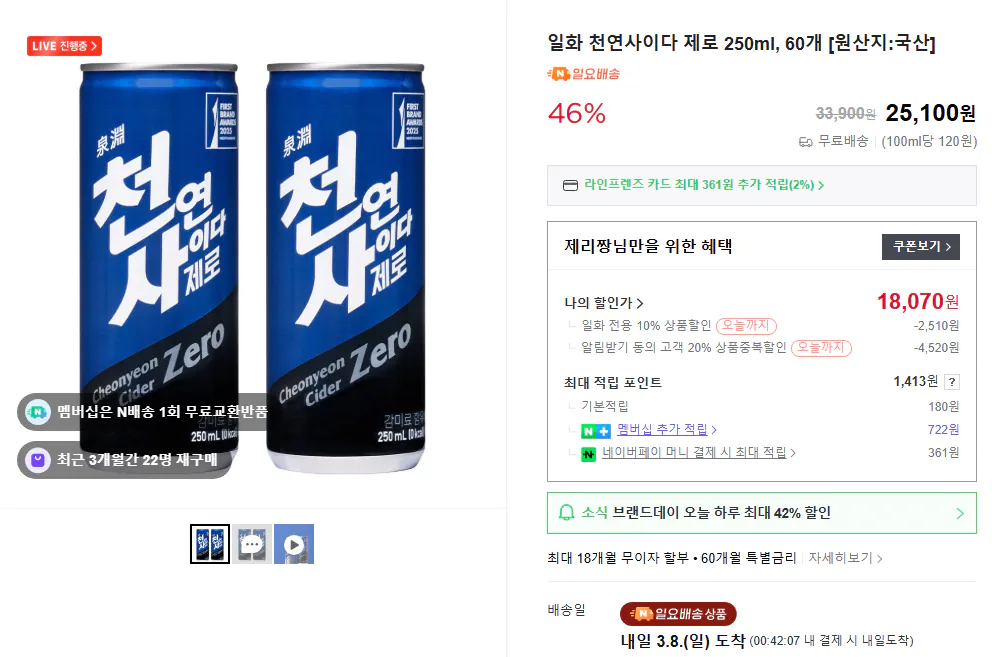The height and width of the screenshot is (657, 992).
Task: Open the 자세히보기 installment details link
Action: point(841,559)
